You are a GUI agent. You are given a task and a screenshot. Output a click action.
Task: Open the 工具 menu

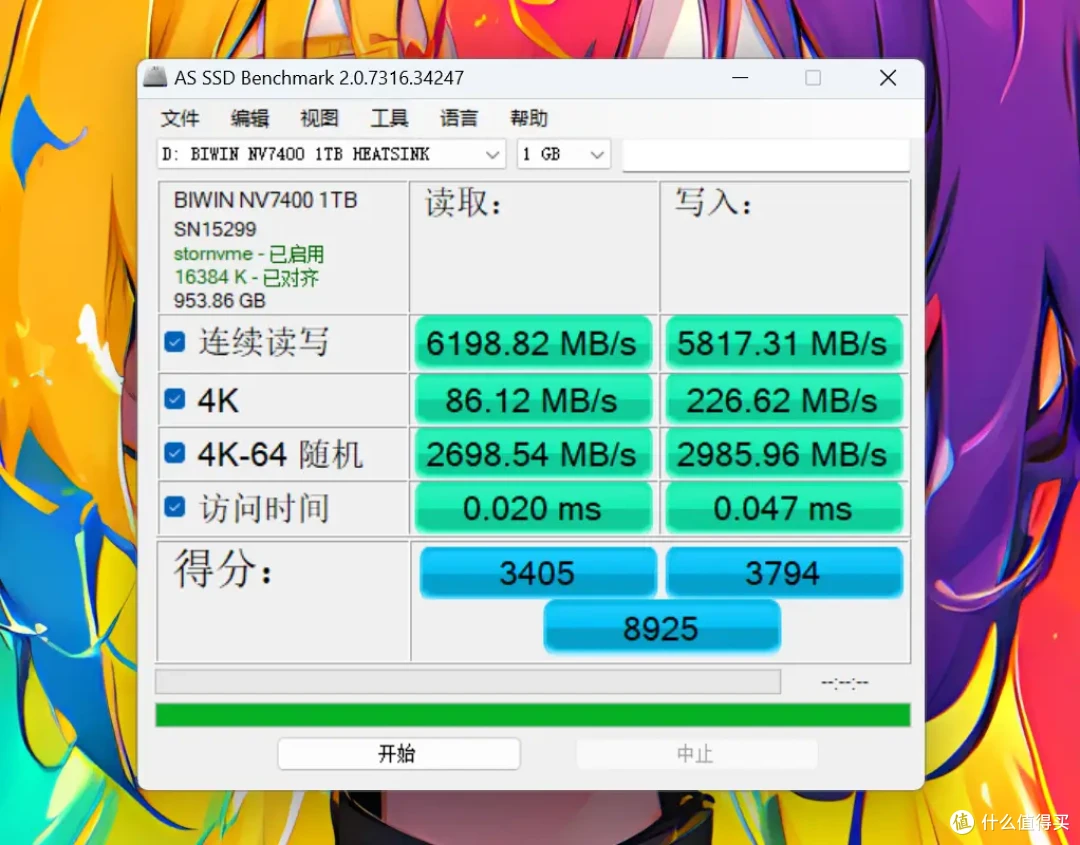coord(389,118)
